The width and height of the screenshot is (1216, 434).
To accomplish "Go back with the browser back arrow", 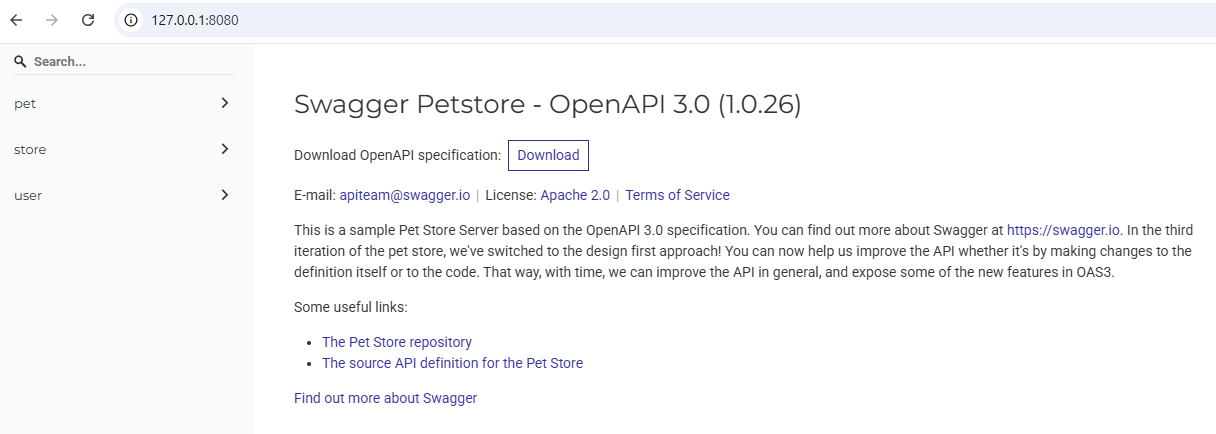I will (x=16, y=20).
